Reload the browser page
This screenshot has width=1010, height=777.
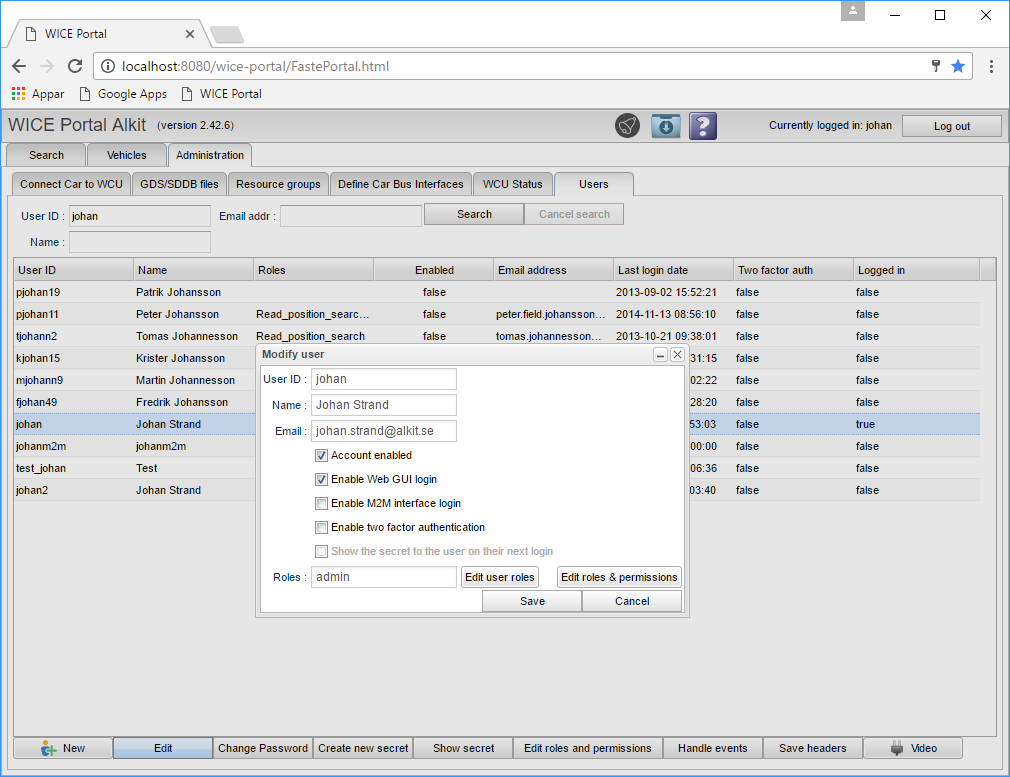click(75, 66)
